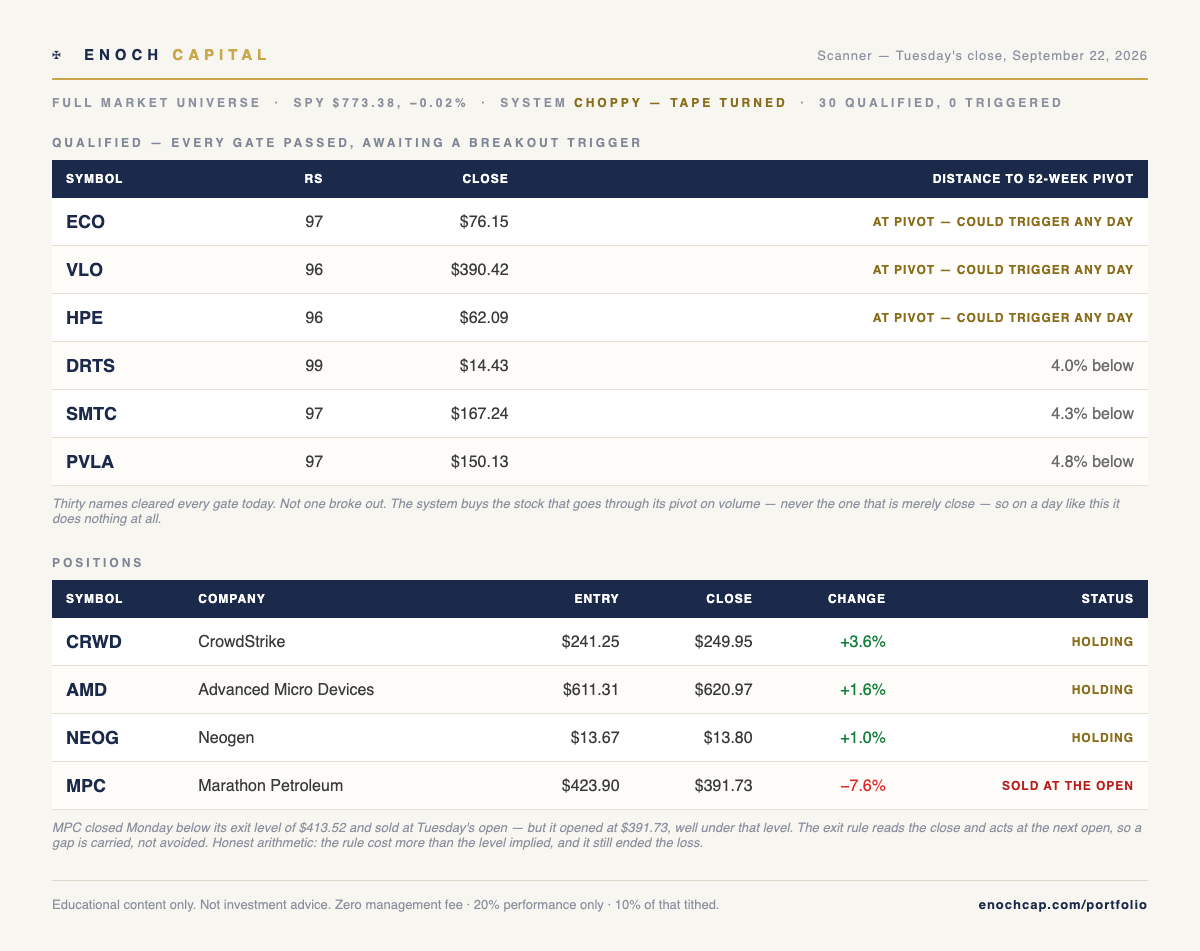Click the 4.8% below distance for PVLA
1200x951 pixels.
1092,462
